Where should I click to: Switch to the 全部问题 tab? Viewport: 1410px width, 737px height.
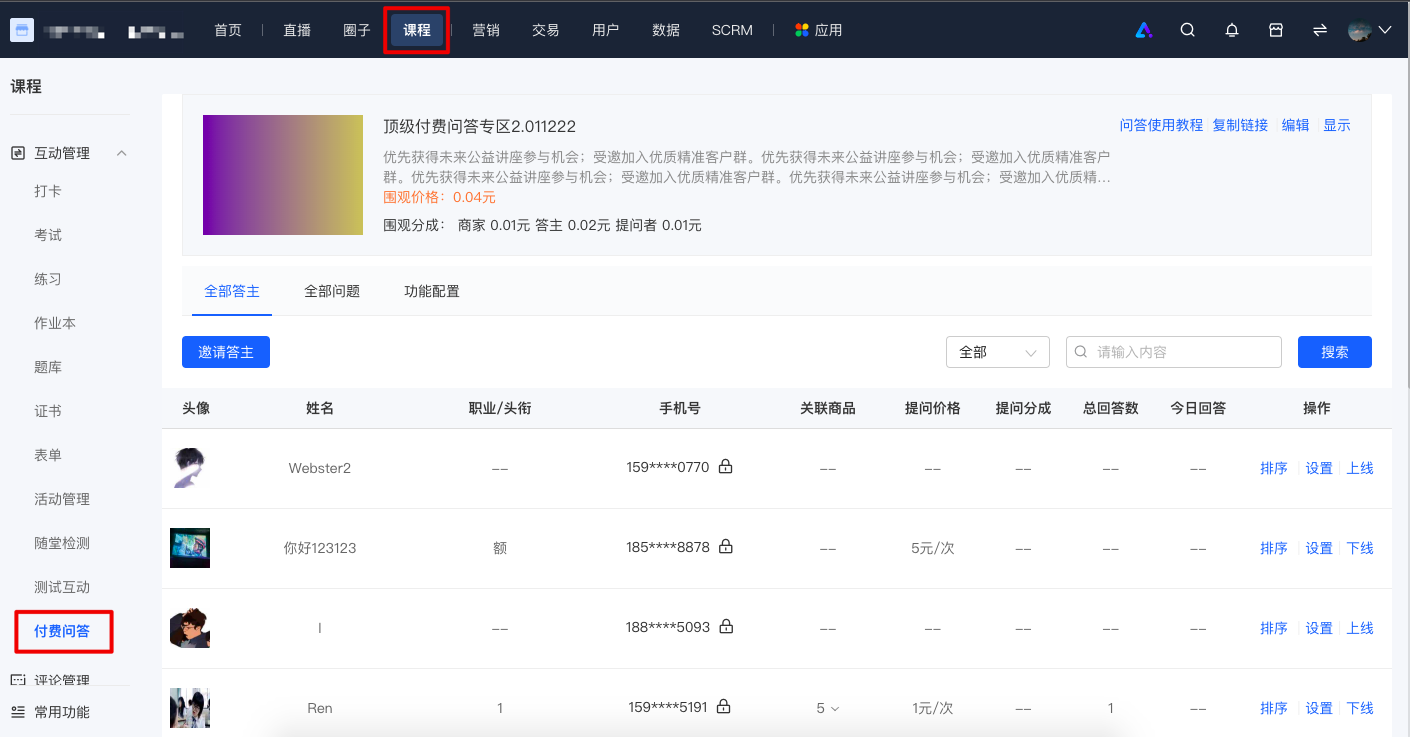tap(332, 291)
